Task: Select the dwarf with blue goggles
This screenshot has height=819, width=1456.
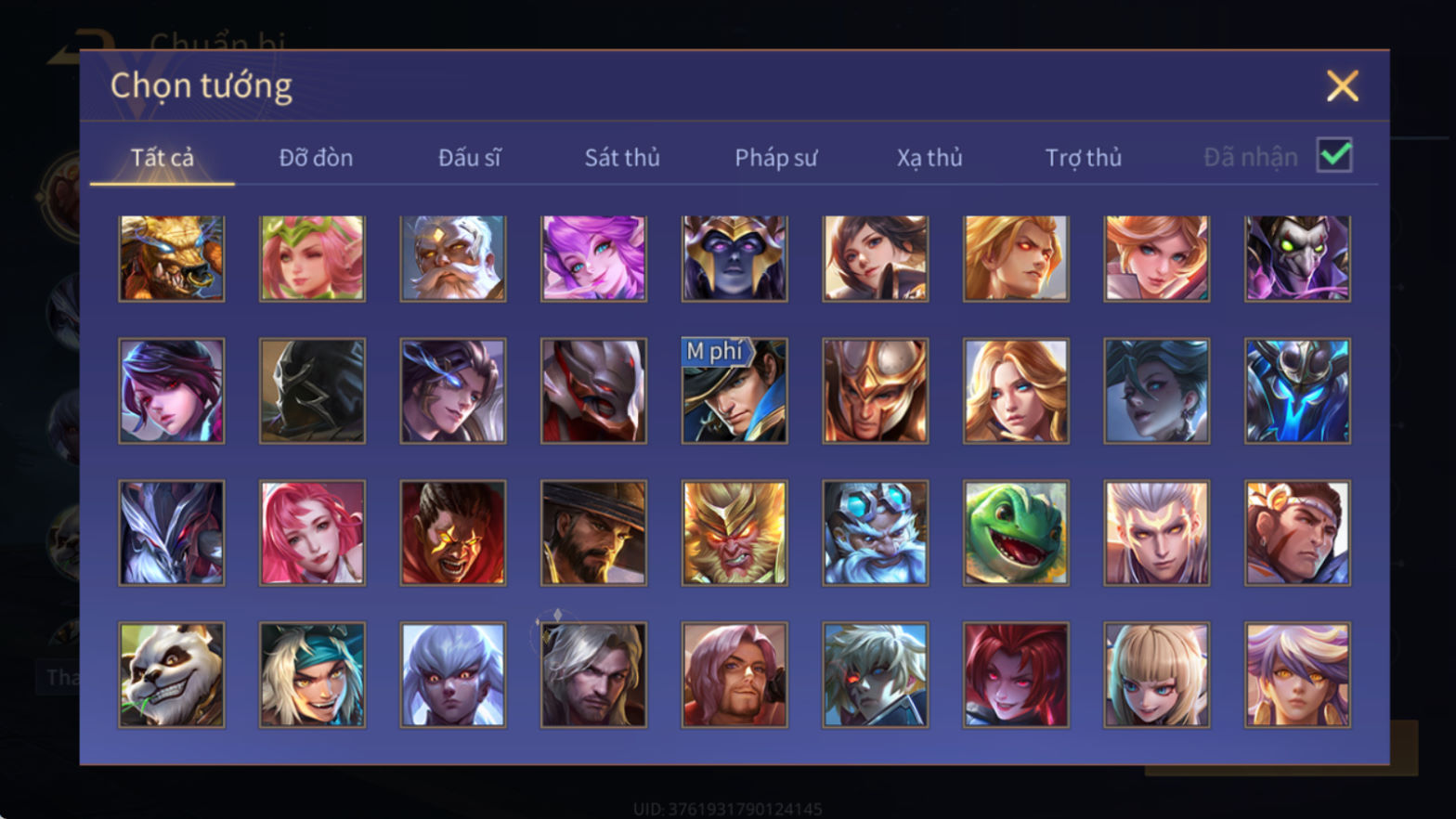Action: (875, 533)
